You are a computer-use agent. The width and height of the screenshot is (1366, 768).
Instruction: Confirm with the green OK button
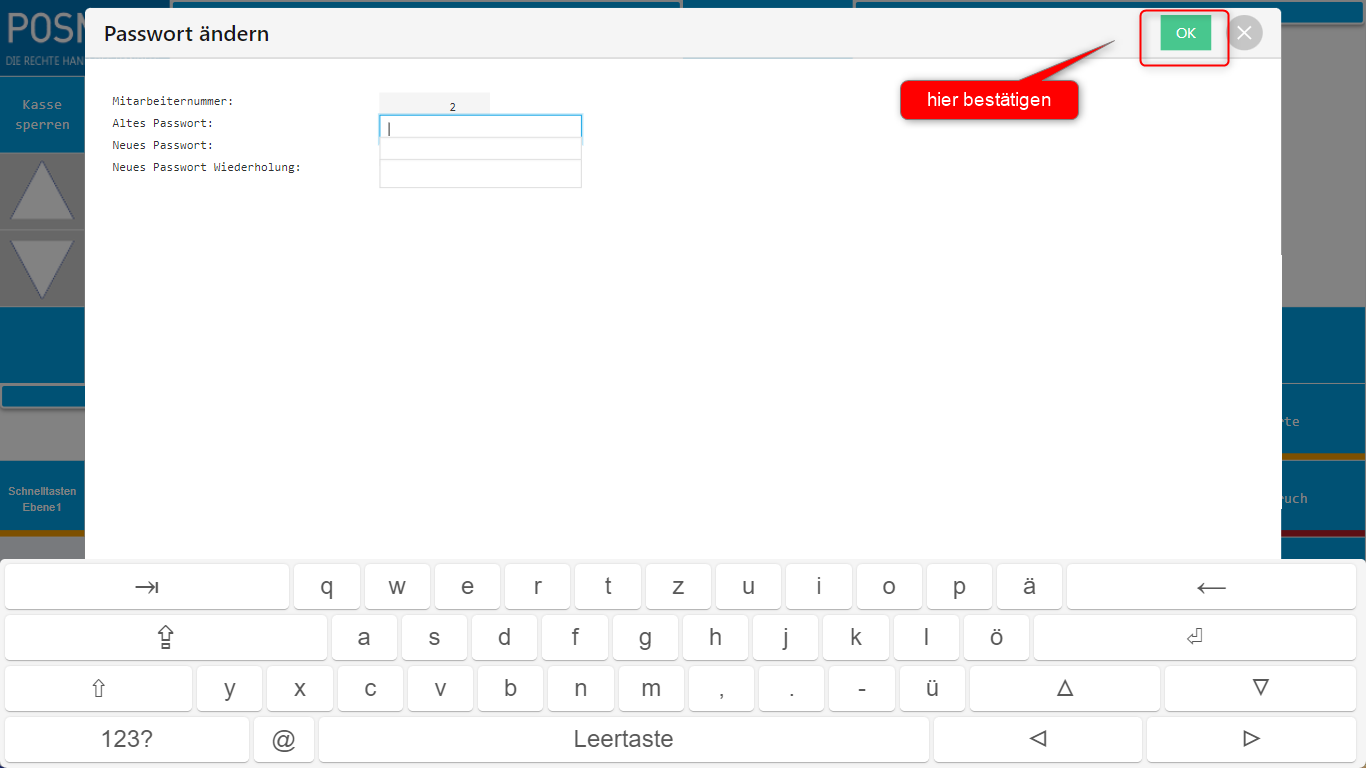click(1185, 33)
